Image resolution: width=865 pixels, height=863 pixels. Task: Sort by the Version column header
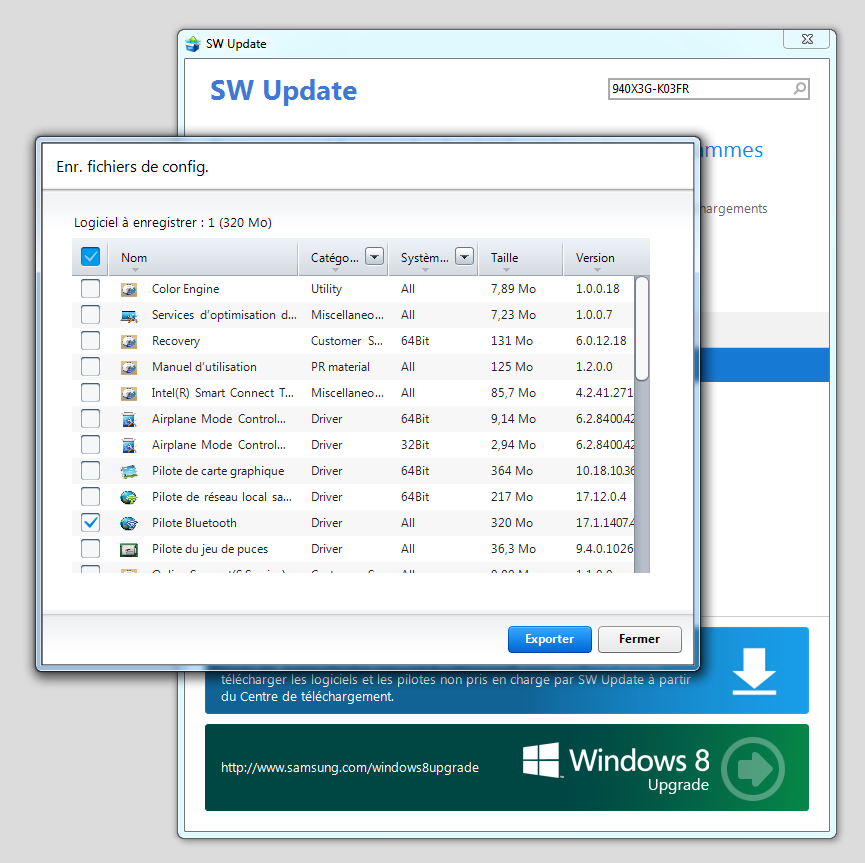coord(606,258)
